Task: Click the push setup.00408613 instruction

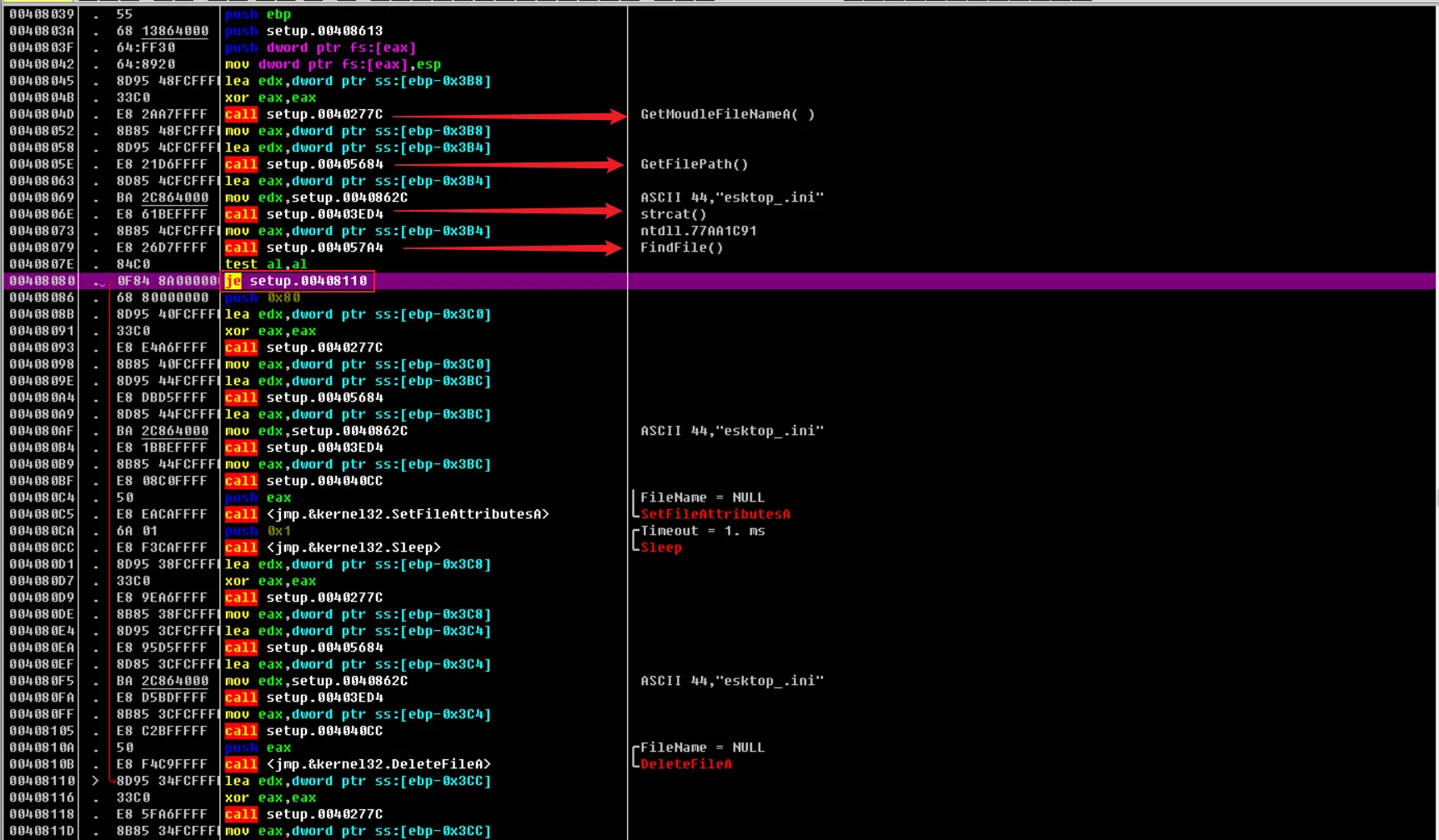Action: tap(303, 31)
